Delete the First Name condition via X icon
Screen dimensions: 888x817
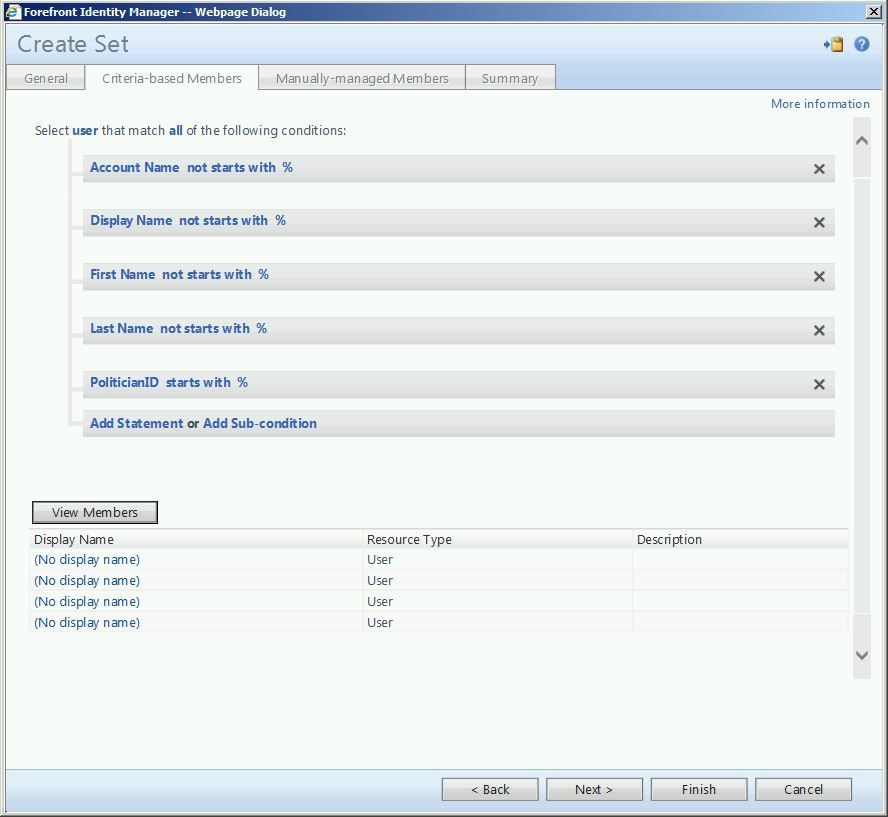click(819, 276)
